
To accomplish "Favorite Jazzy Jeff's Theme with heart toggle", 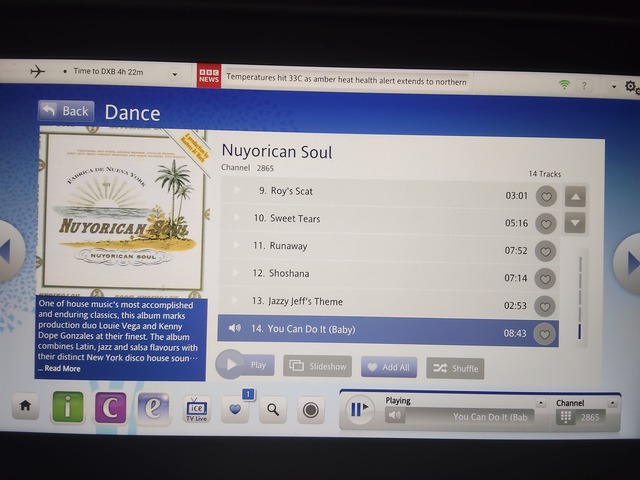I will (544, 307).
